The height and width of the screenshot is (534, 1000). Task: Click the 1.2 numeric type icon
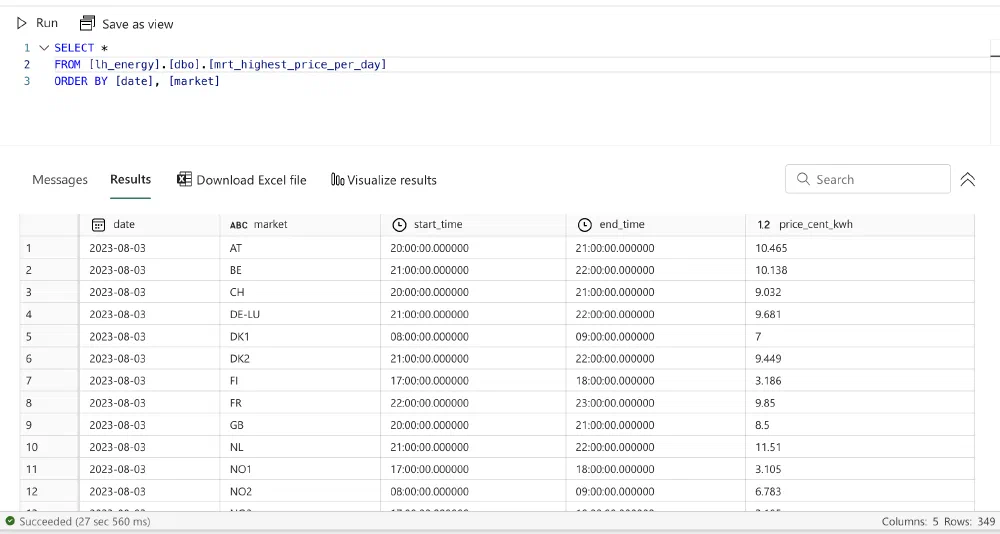(x=763, y=225)
